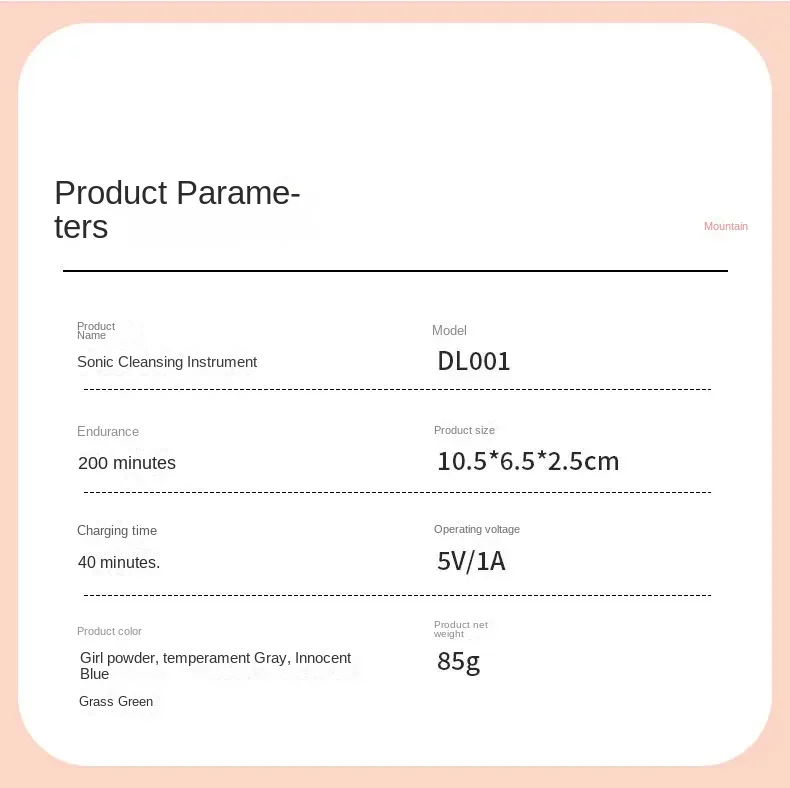The image size is (790, 788).
Task: Click the Model label
Action: [x=449, y=330]
